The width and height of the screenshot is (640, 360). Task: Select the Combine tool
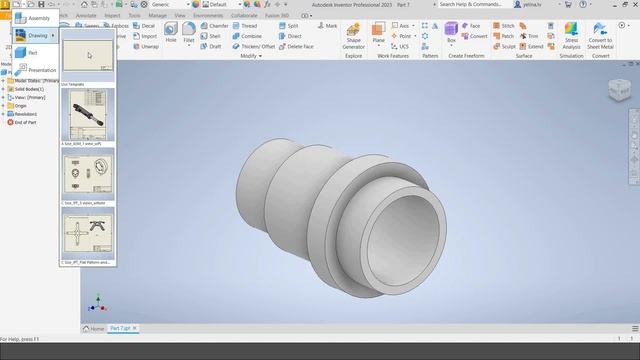point(247,36)
